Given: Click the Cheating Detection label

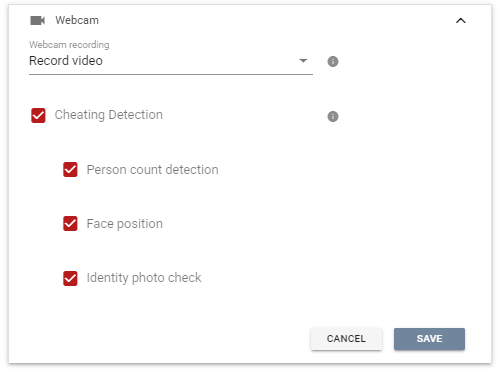Looking at the screenshot, I should [x=109, y=115].
